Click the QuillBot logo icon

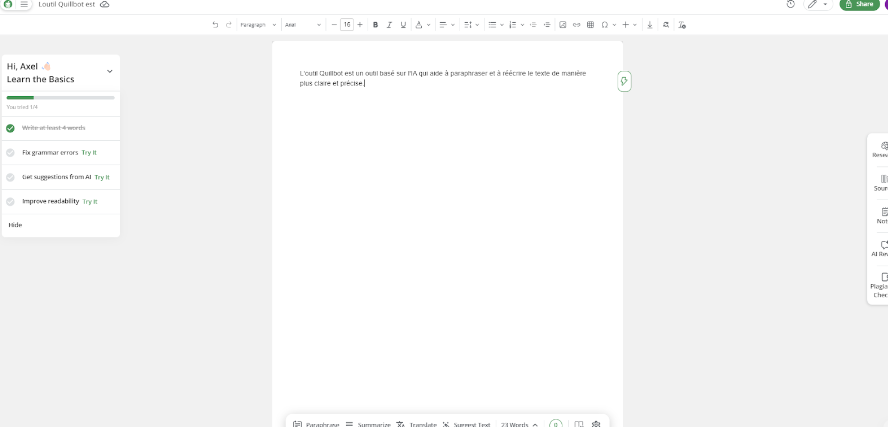pyautogui.click(x=8, y=4)
